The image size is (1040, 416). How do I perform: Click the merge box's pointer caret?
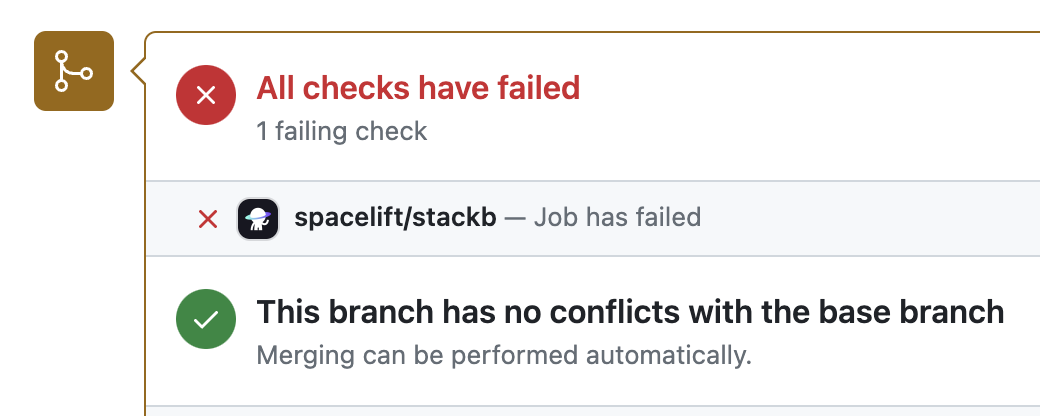(139, 71)
